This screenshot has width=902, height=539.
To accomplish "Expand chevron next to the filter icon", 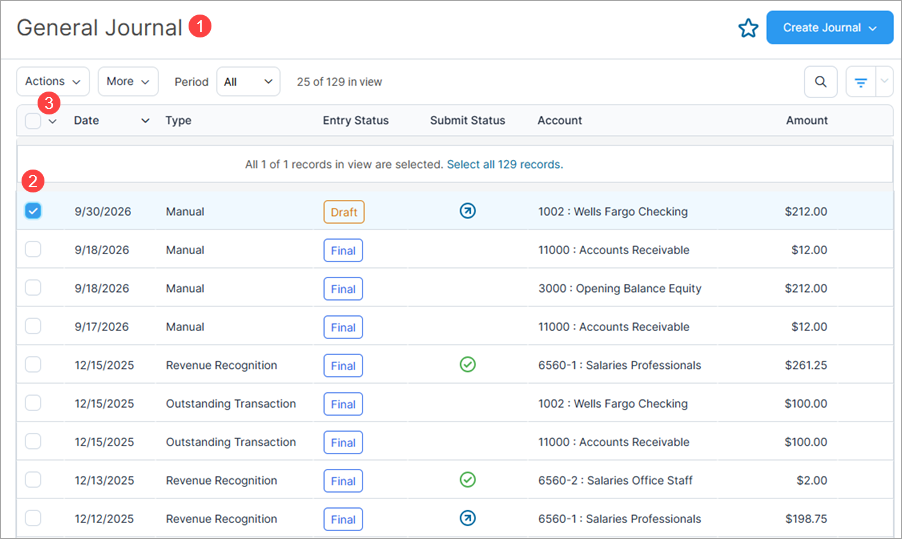I will click(x=884, y=82).
